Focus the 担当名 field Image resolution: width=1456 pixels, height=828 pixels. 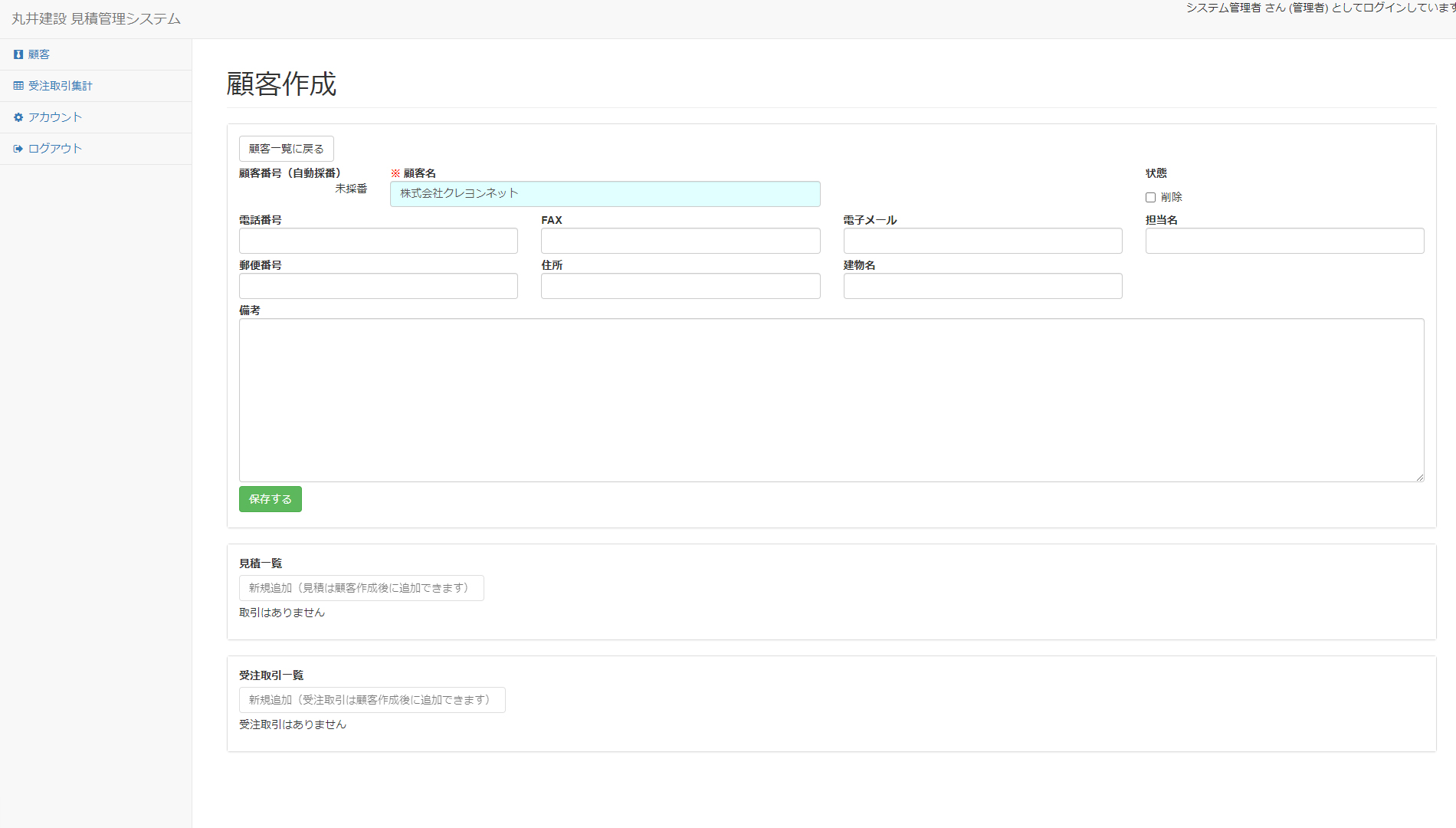[1284, 241]
